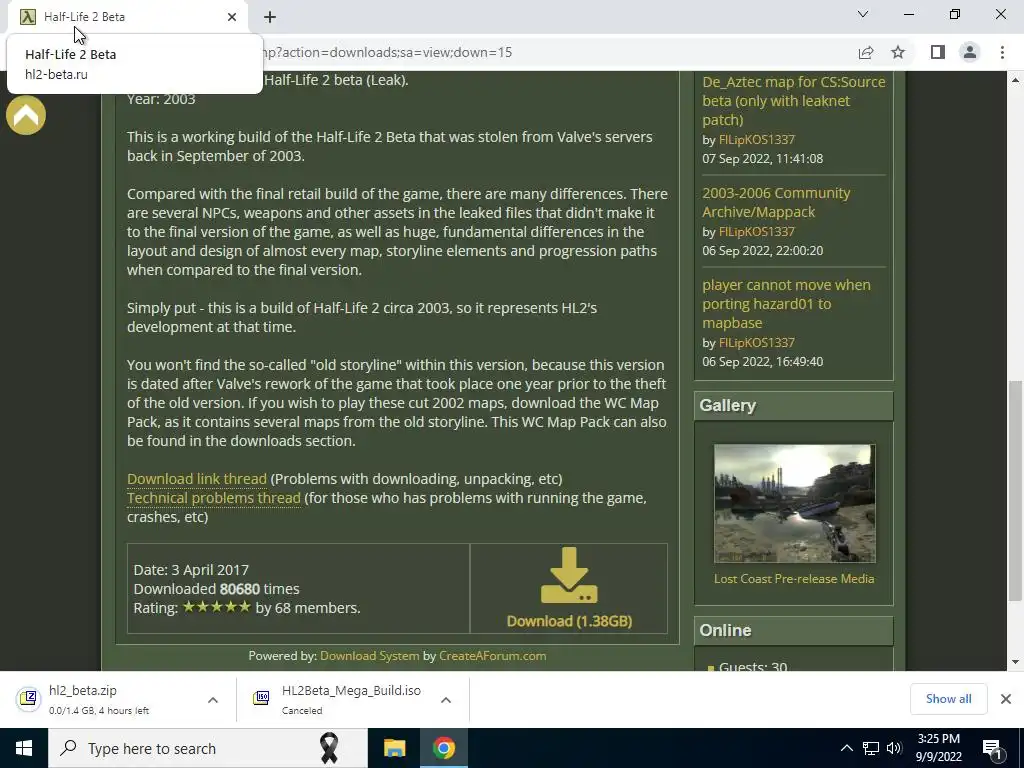Open the tab search dropdown chevron
This screenshot has height=768, width=1024.
pos(863,14)
